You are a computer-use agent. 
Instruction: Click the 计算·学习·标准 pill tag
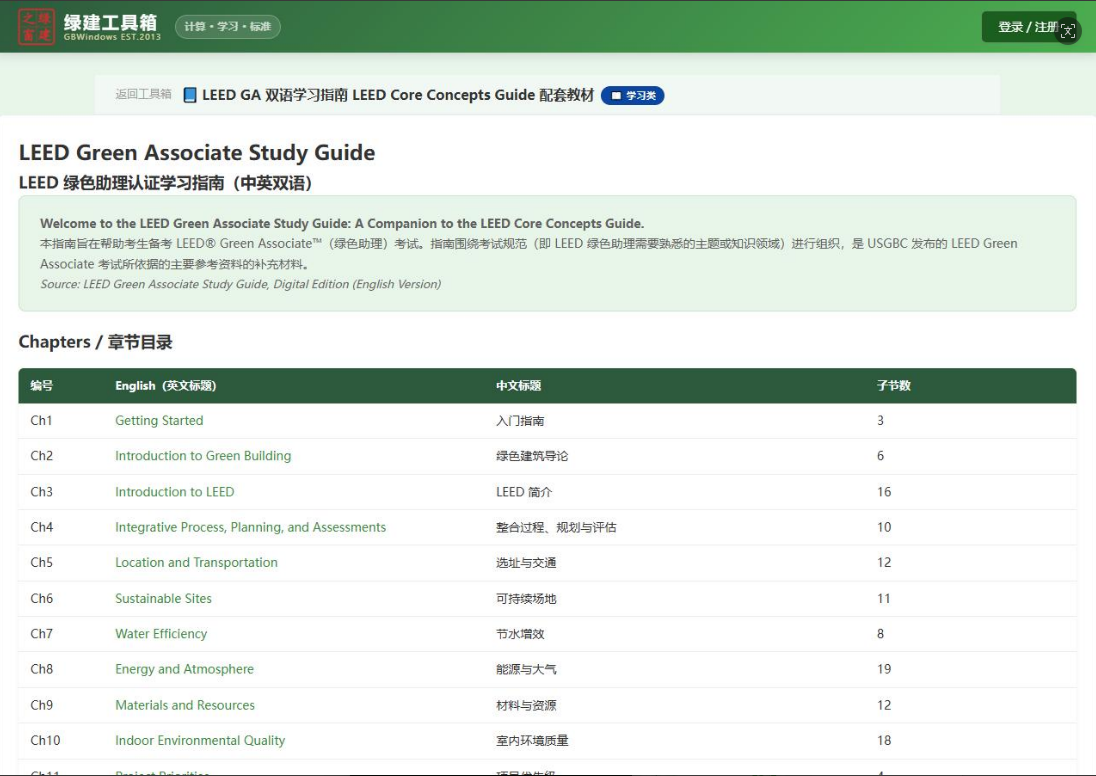point(228,27)
